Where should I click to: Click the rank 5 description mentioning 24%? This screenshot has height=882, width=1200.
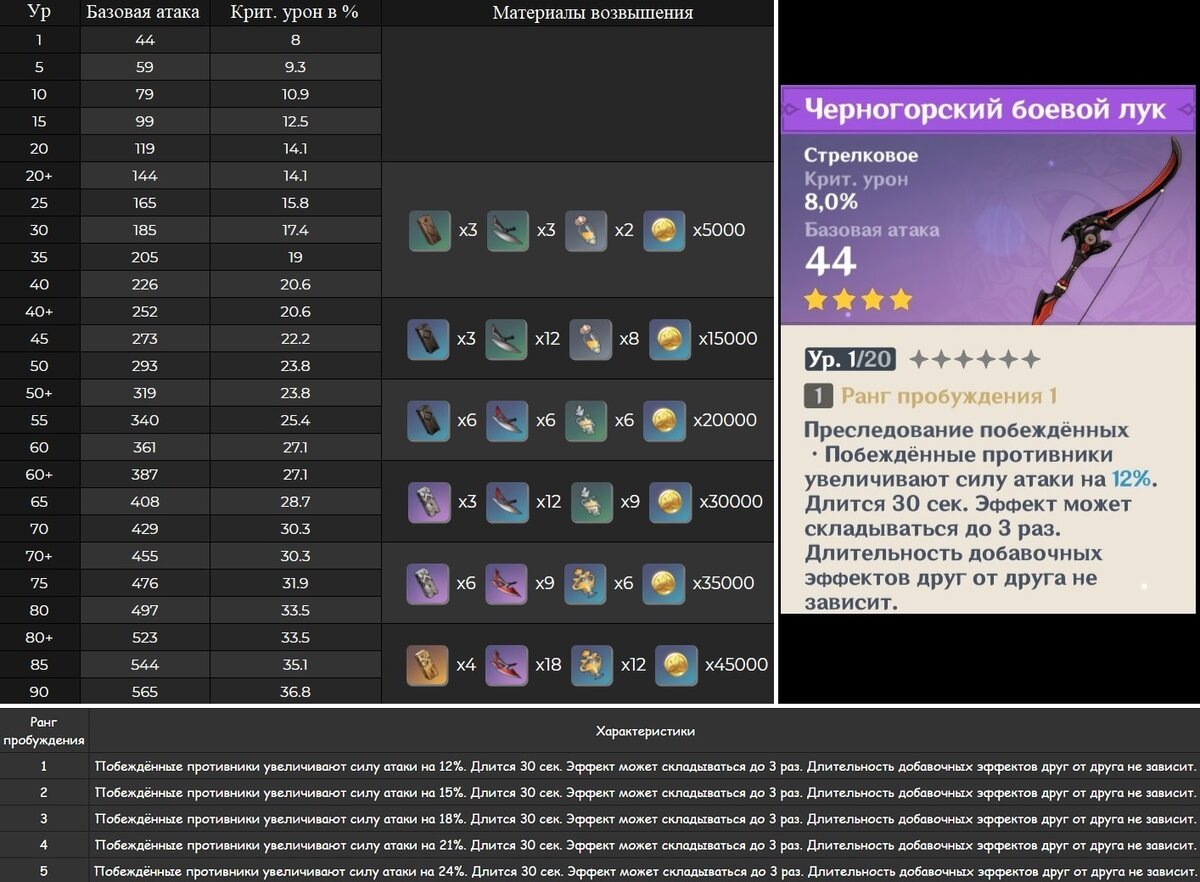click(645, 872)
